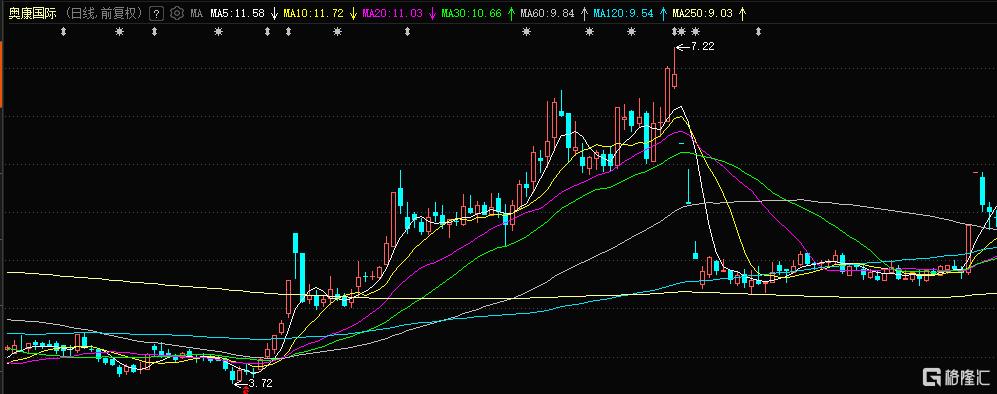
Task: Click the up arrow after MA250
Action: (742, 13)
